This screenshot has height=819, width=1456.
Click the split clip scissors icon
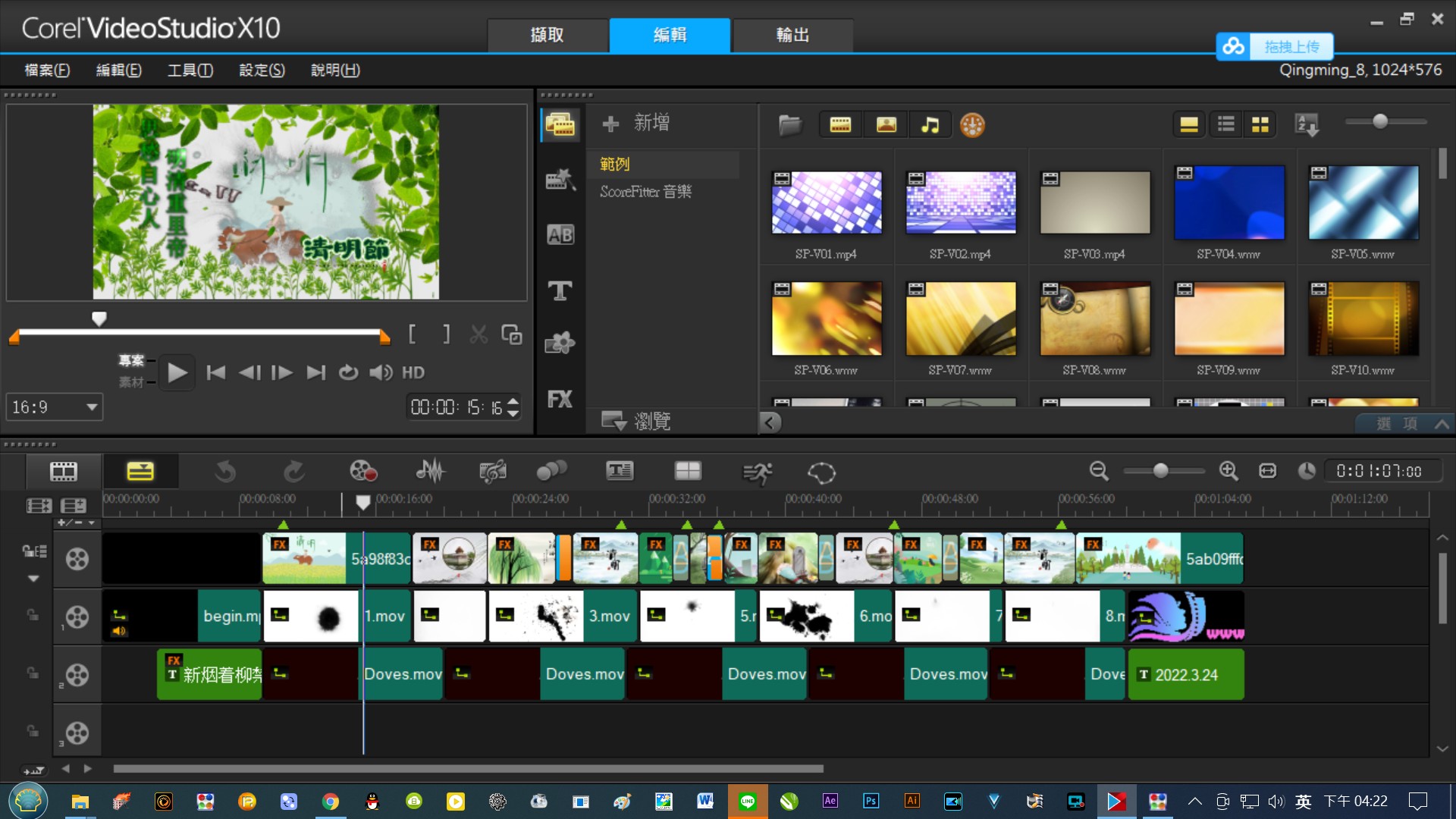(479, 334)
